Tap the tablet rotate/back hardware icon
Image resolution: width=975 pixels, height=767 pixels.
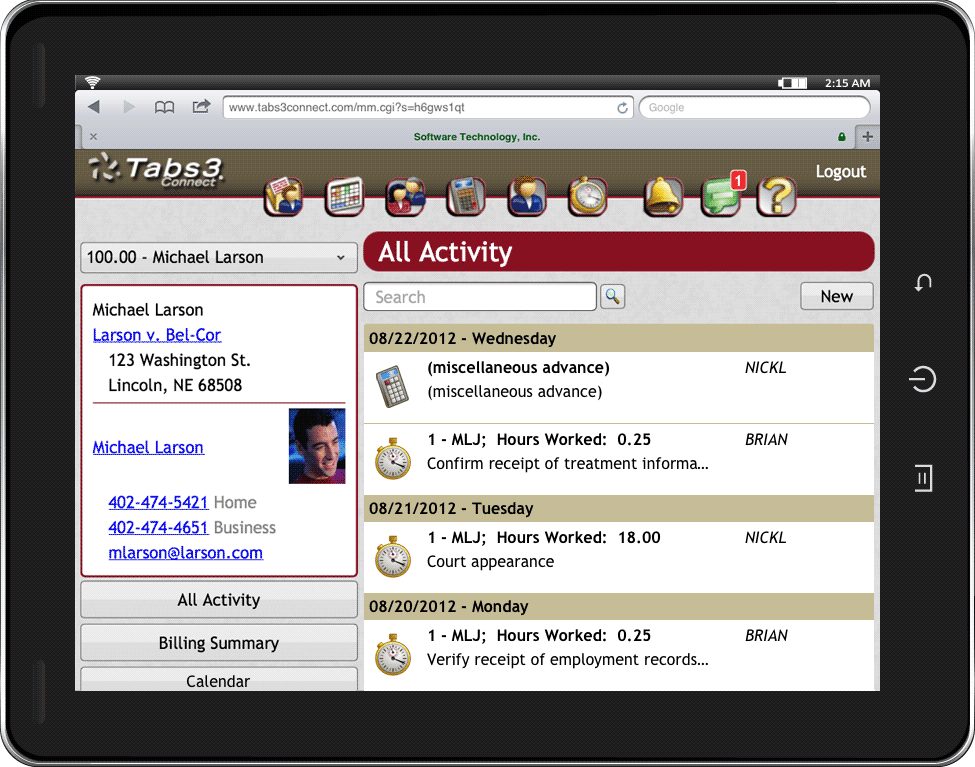point(923,282)
